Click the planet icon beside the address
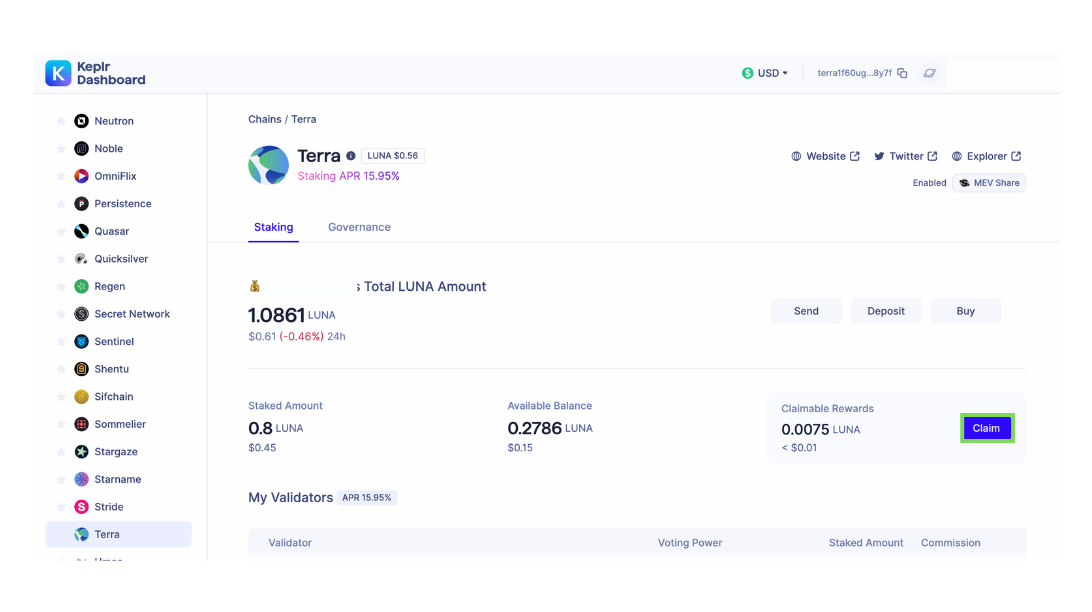 930,73
